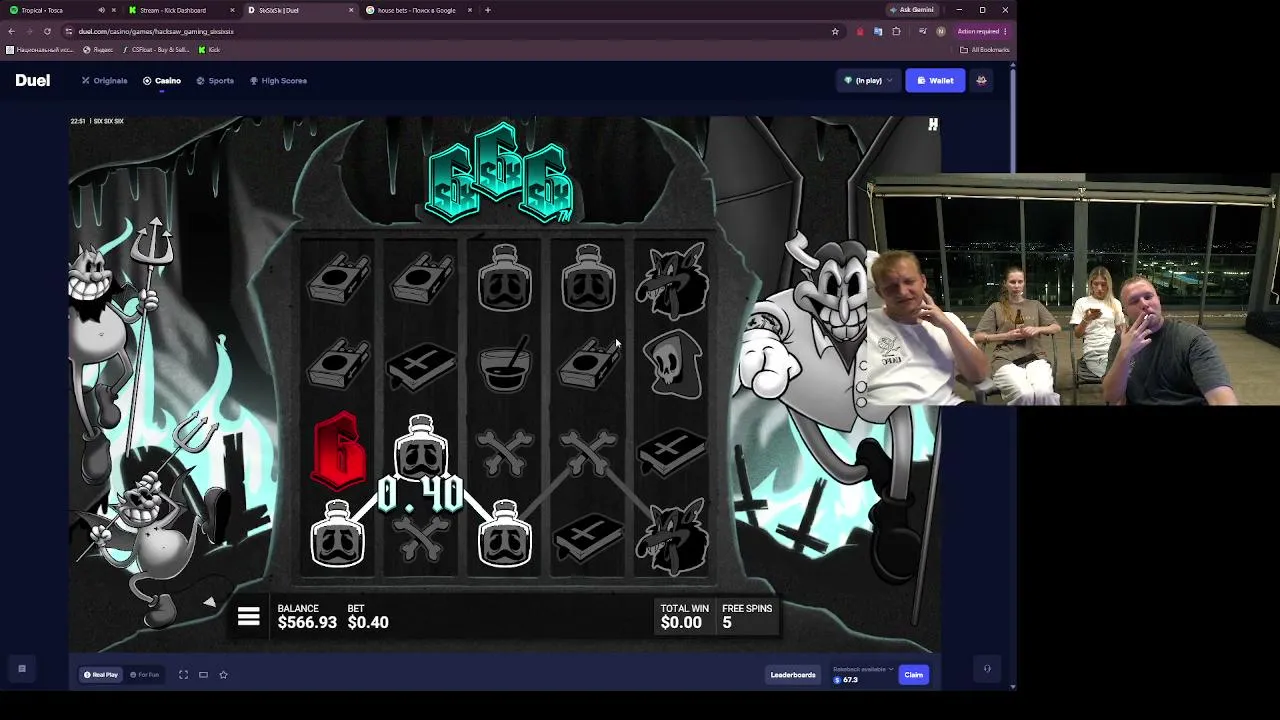Open the media controls toolbar icon

pyautogui.click(x=922, y=31)
